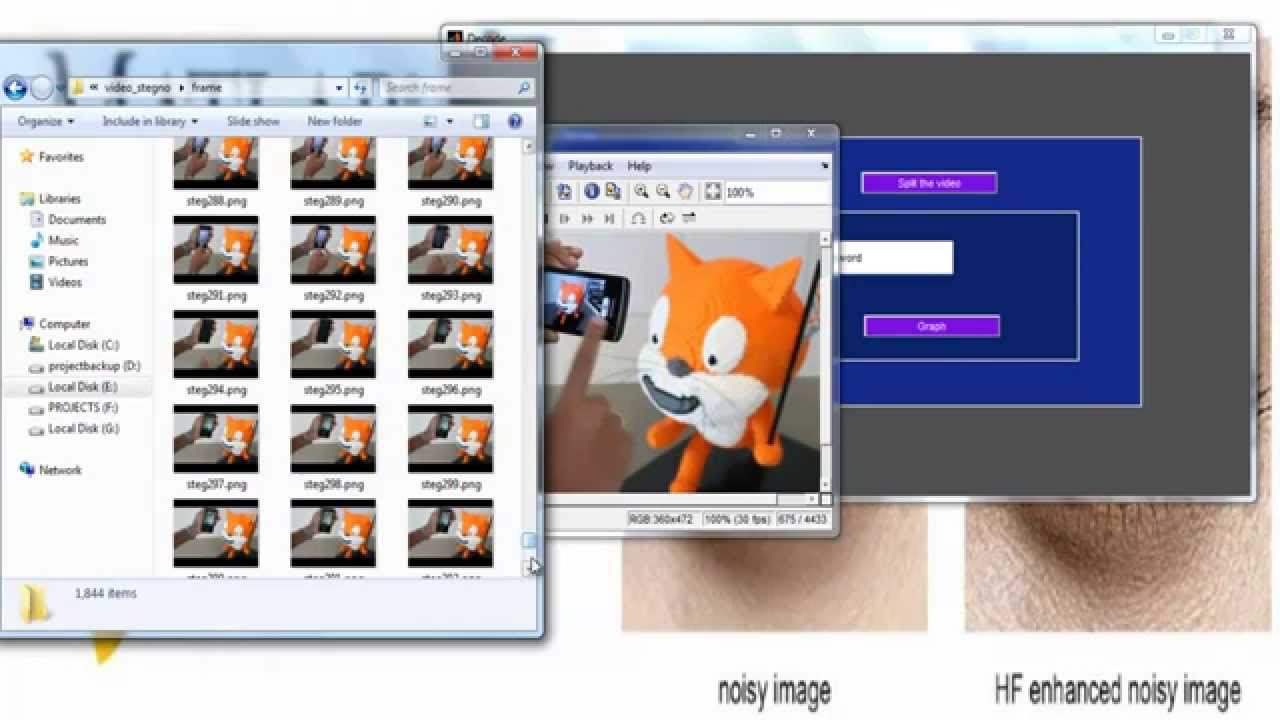Click the Refresh button beside address bar

[x=360, y=88]
